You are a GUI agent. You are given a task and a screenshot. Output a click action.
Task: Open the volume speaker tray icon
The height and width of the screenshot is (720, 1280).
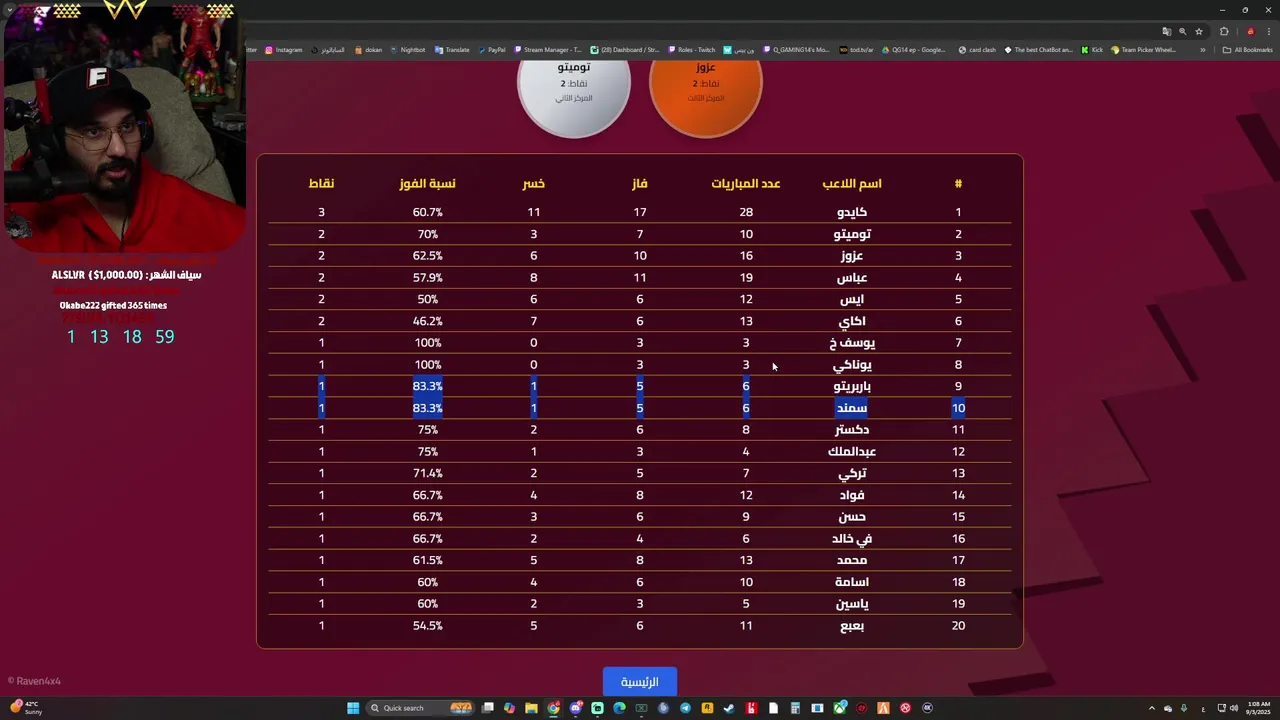(1234, 708)
